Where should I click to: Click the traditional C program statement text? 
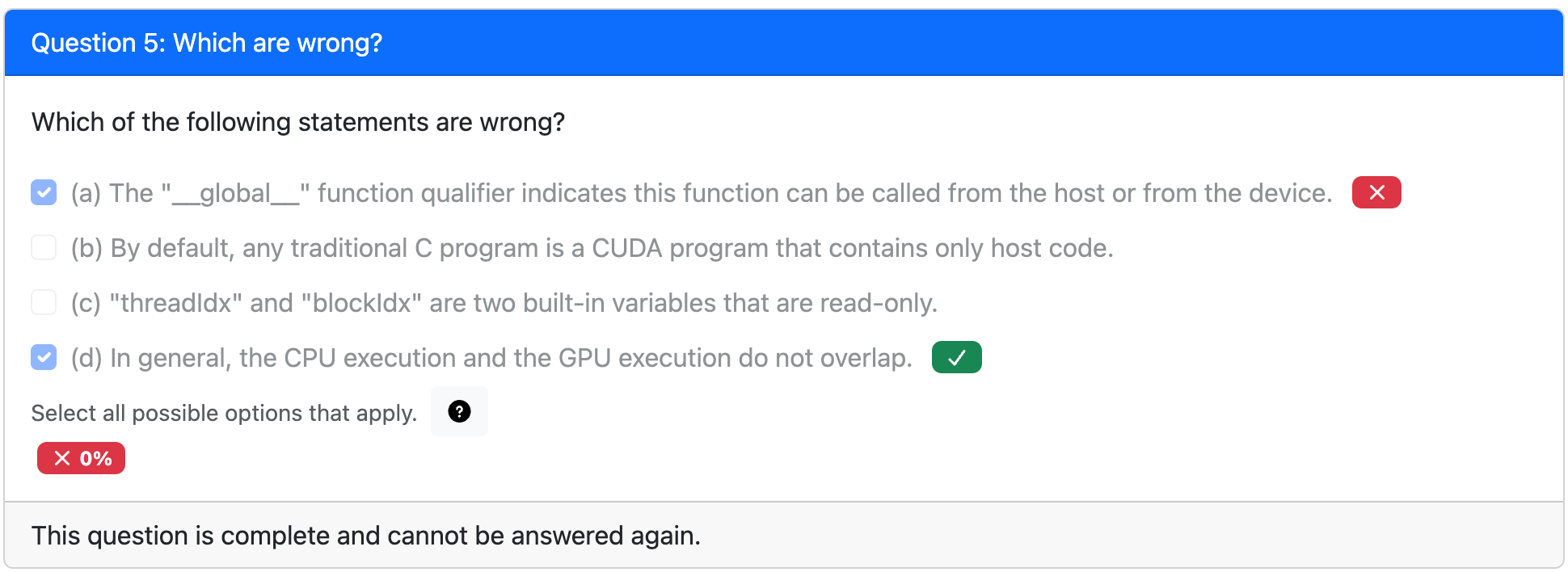(592, 248)
